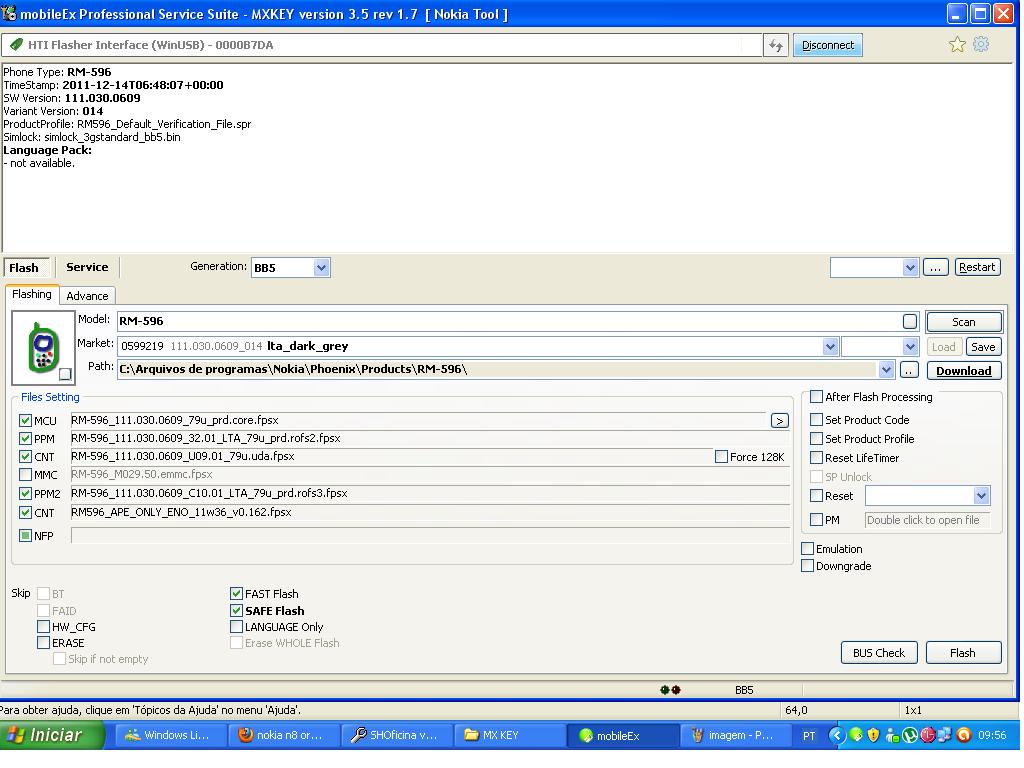The width and height of the screenshot is (1024, 768).
Task: Enable Set Product Profile checkbox
Action: click(816, 439)
